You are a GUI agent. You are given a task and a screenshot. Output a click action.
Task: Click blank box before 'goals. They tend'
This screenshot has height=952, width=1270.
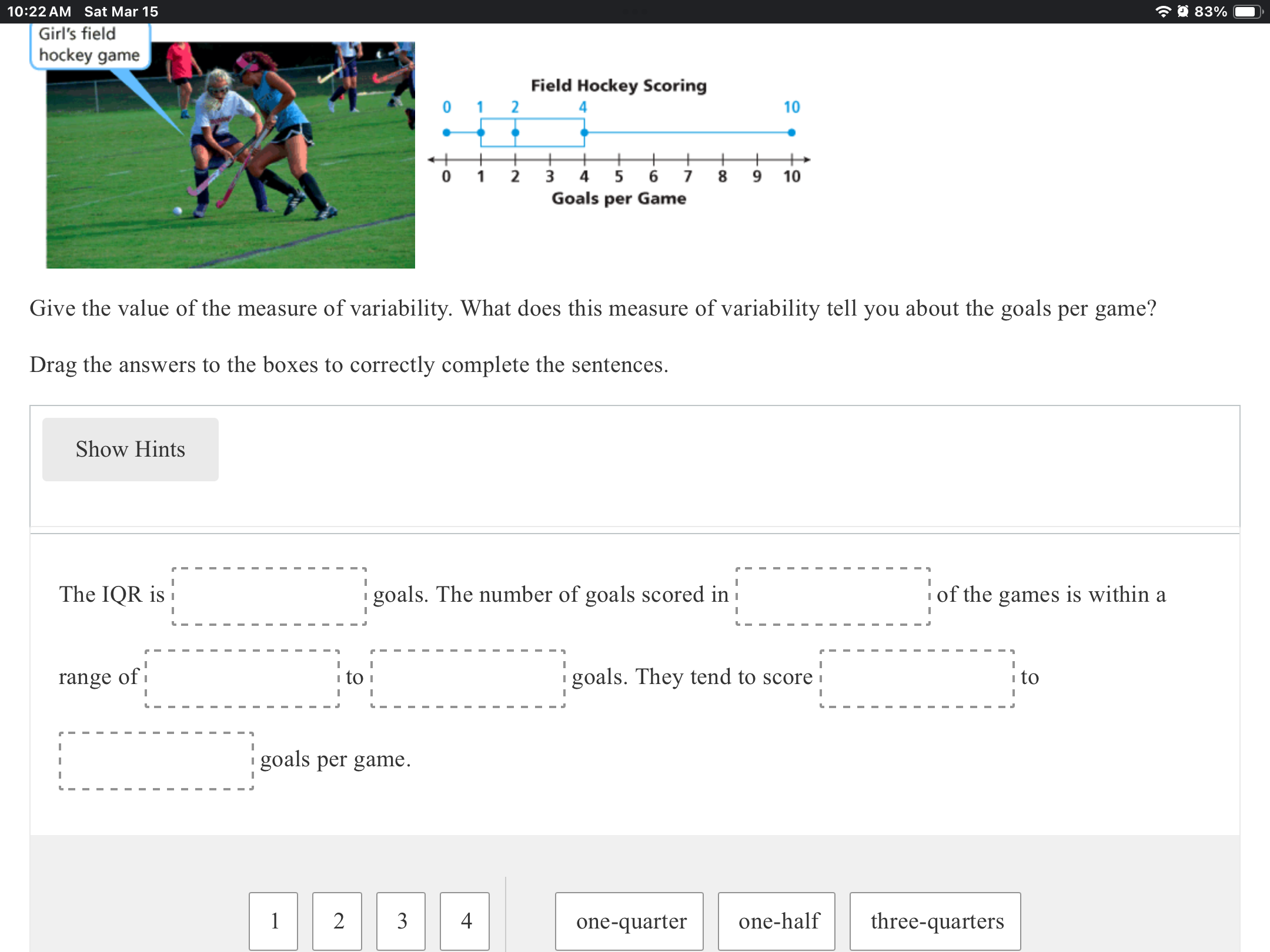(468, 679)
